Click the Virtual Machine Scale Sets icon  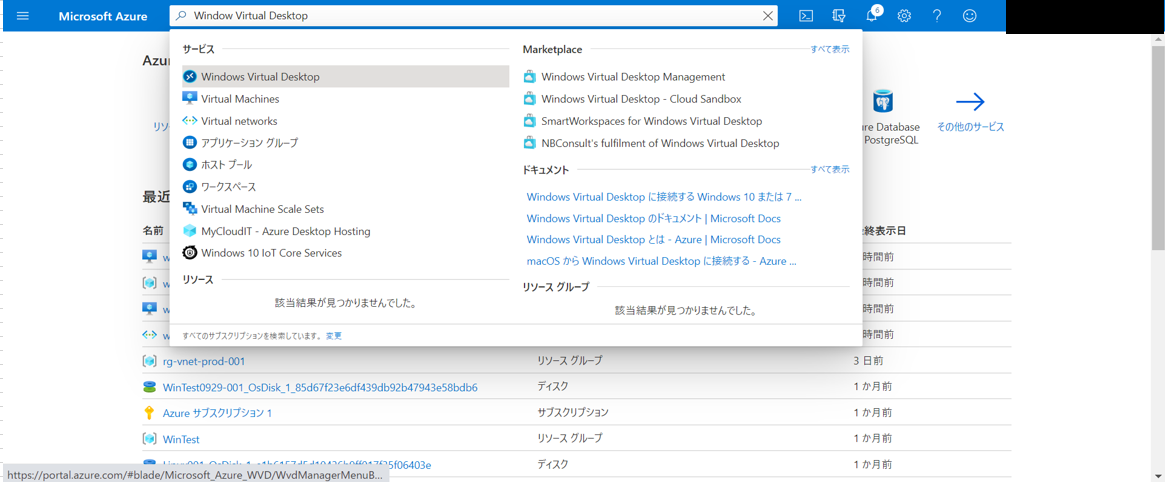[x=189, y=209]
